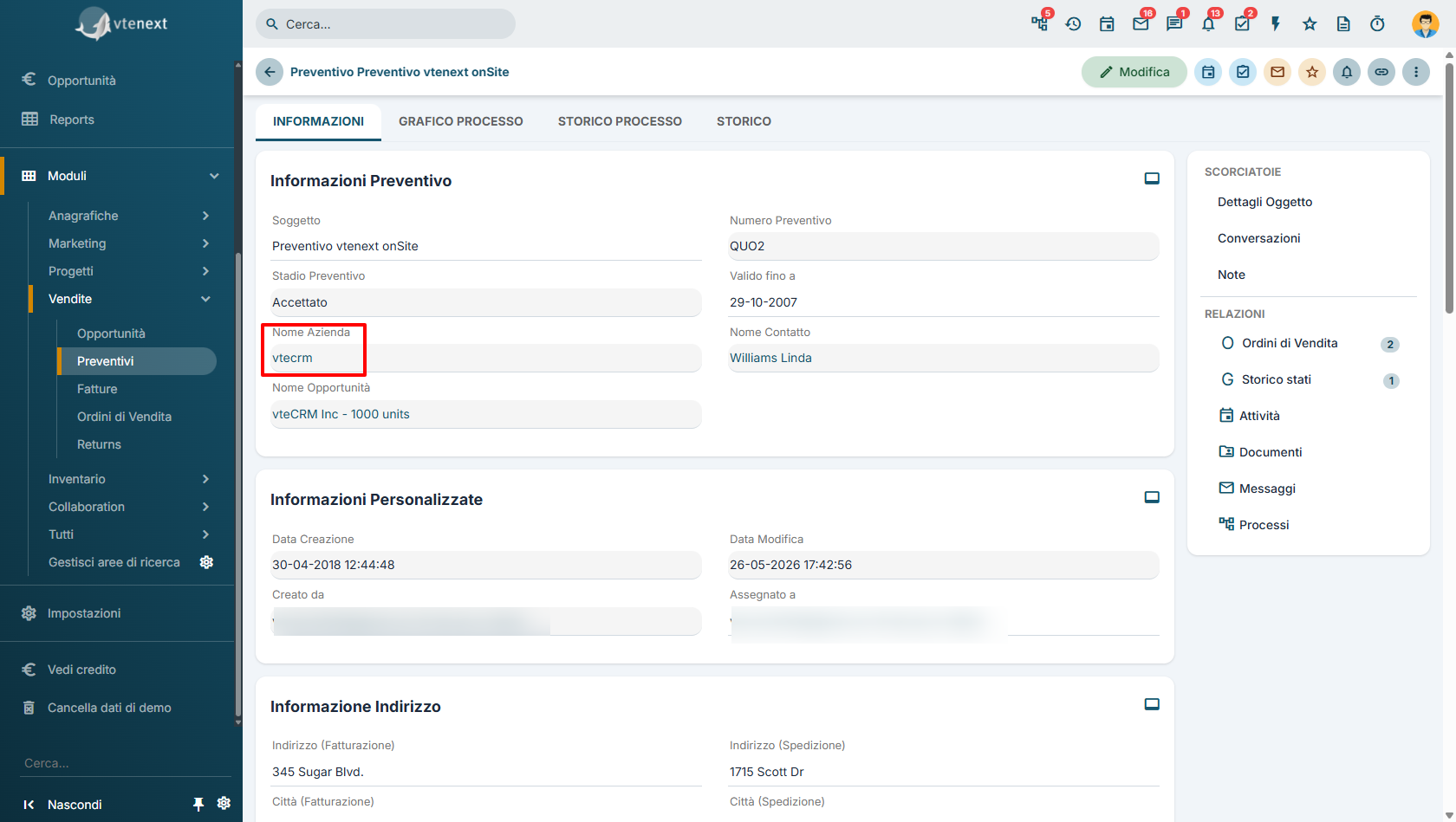Click the link icon in record toolbar

coord(1381,72)
